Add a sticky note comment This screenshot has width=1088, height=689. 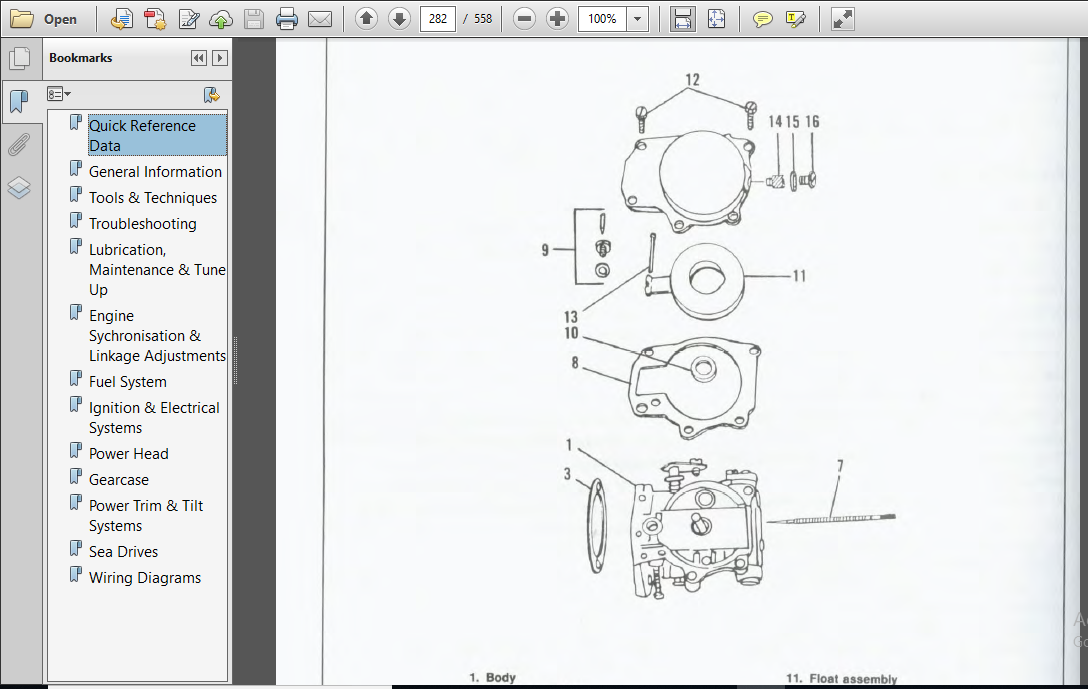coord(763,19)
